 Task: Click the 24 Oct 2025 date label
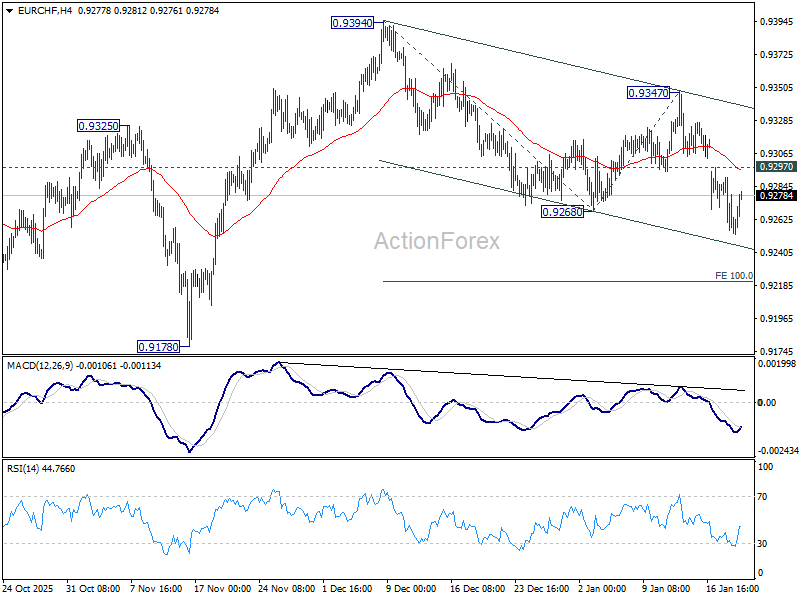[28, 588]
